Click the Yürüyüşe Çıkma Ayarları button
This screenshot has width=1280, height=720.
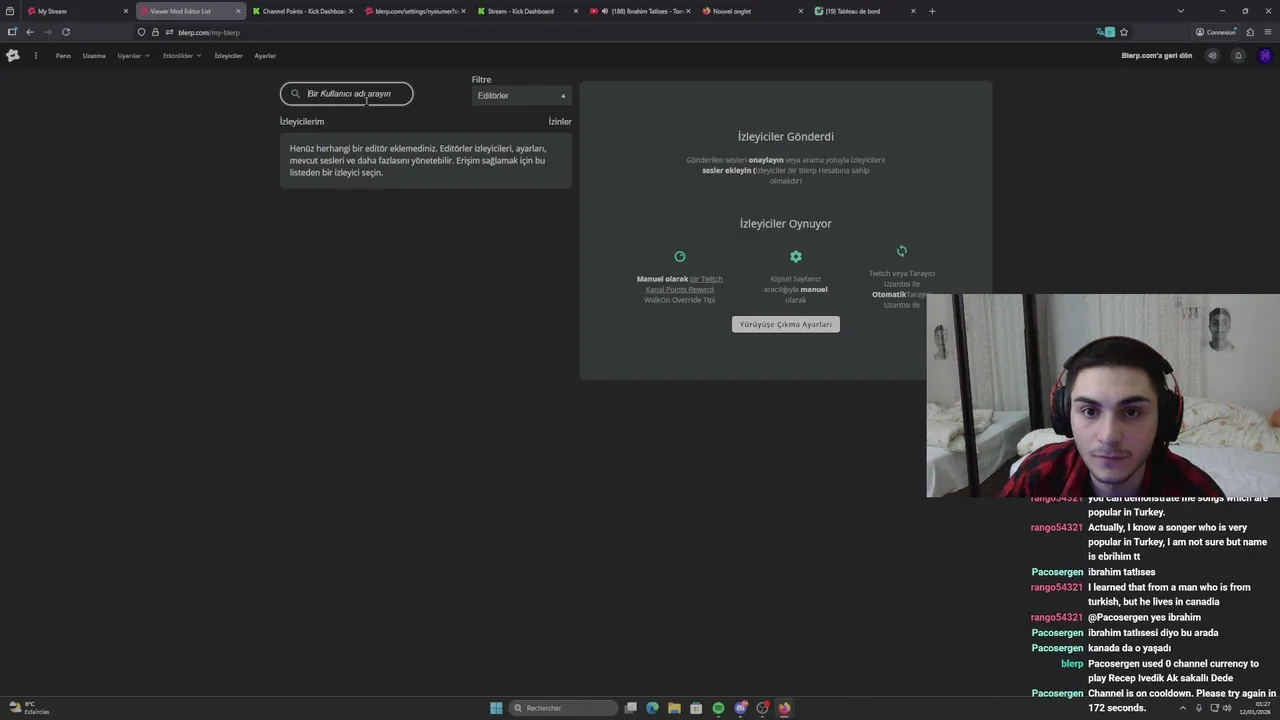[786, 324]
